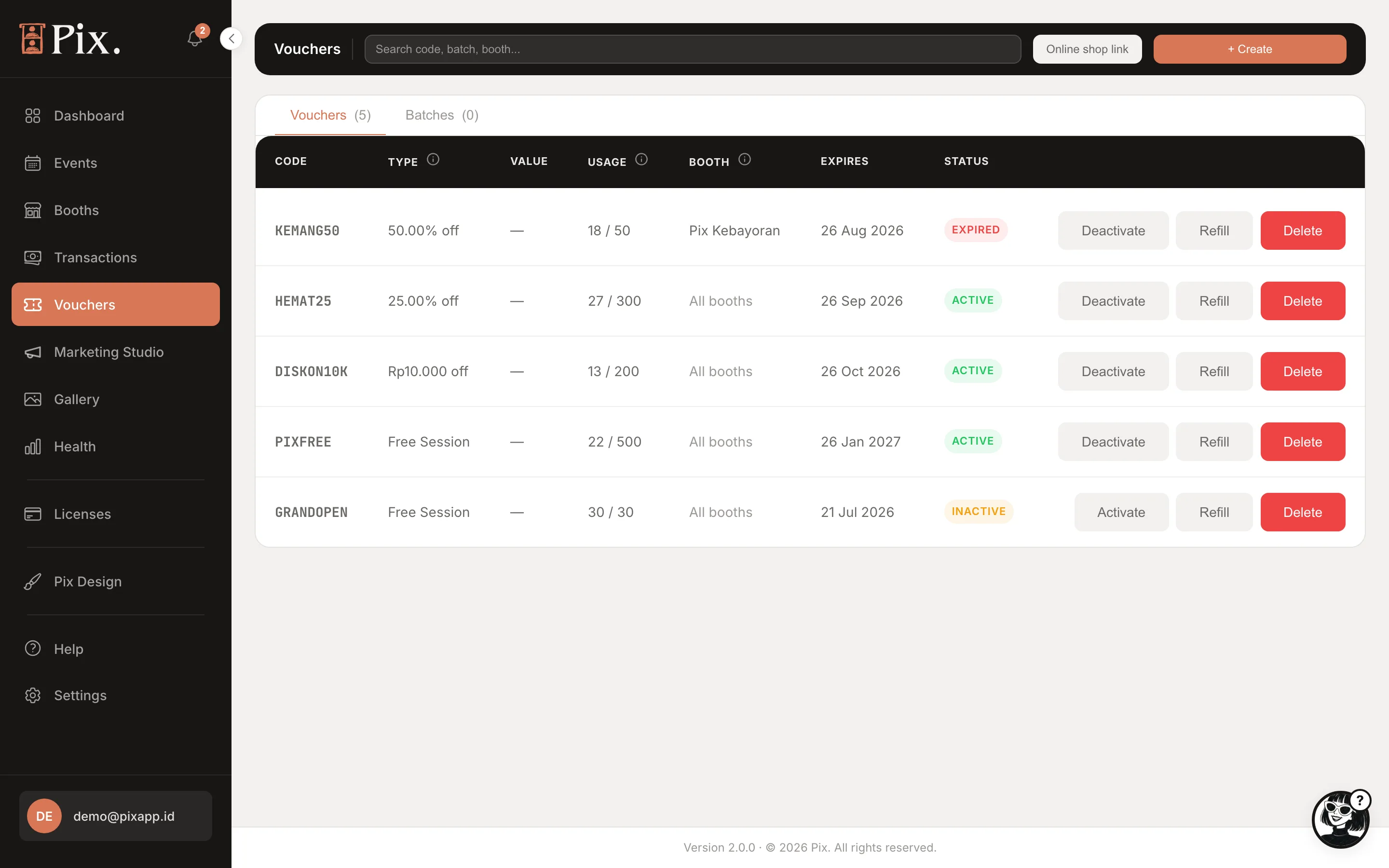Collapse the sidebar with the chevron button
Image resolution: width=1389 pixels, height=868 pixels.
click(x=231, y=39)
